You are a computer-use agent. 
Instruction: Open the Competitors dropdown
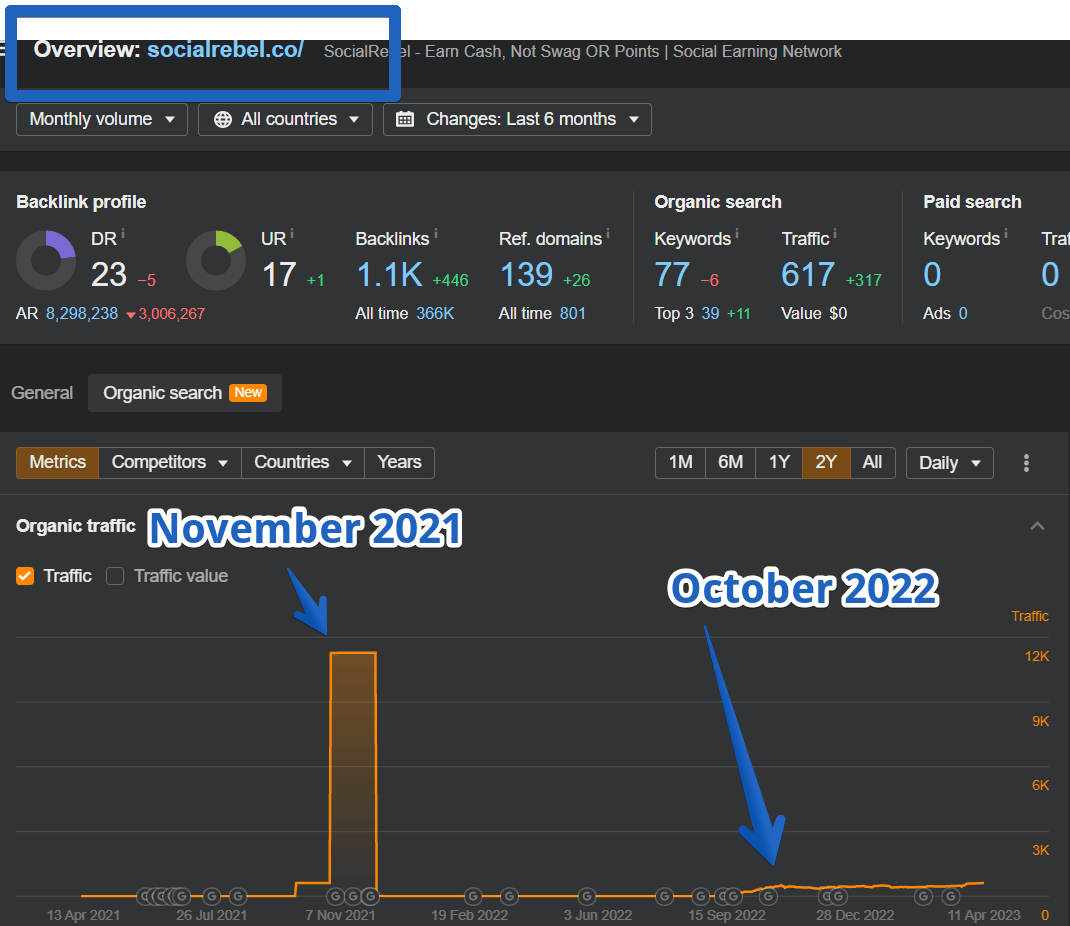(x=170, y=463)
